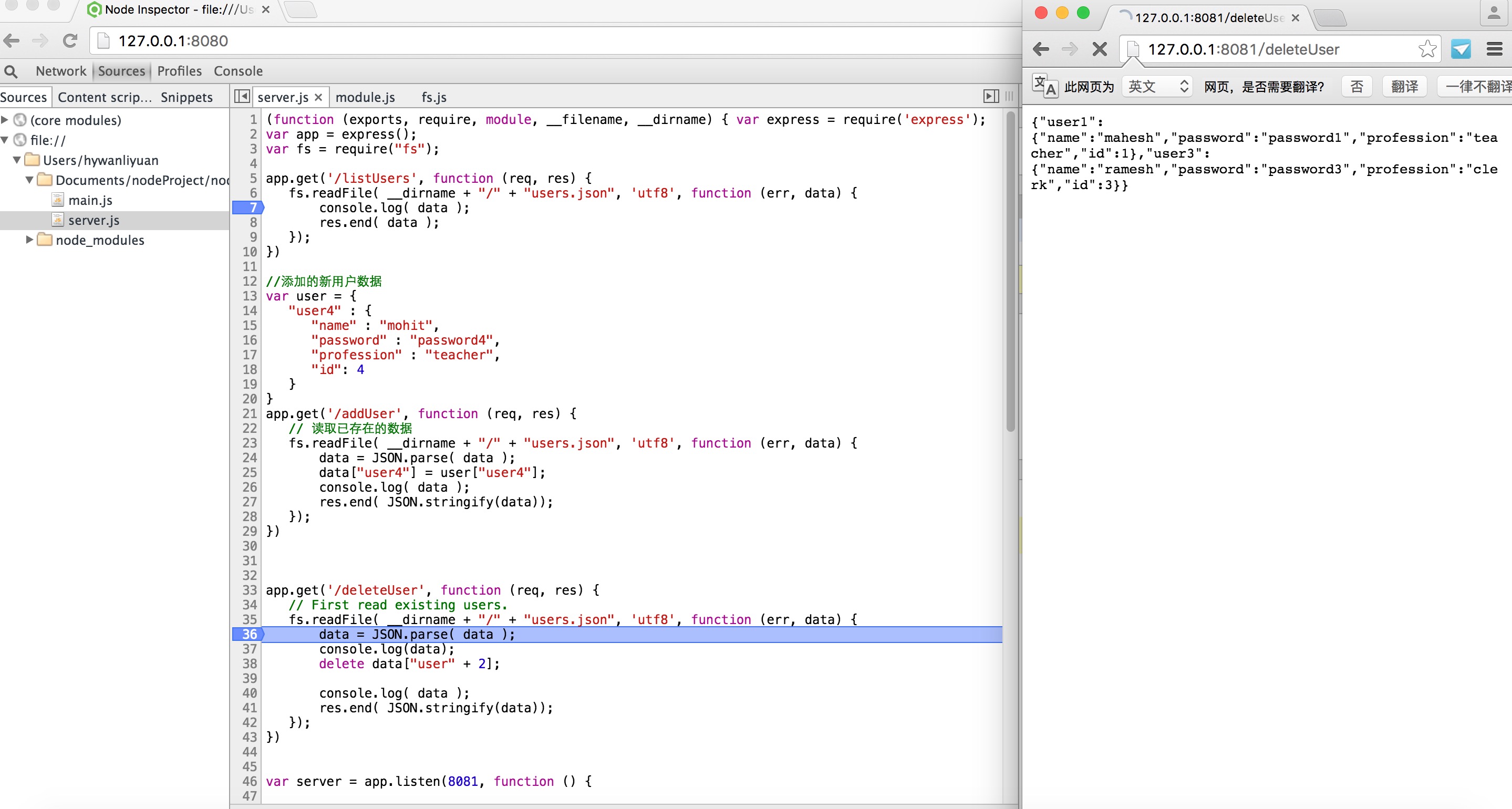
Task: Click the translate icon in translation bar
Action: pos(1045,86)
